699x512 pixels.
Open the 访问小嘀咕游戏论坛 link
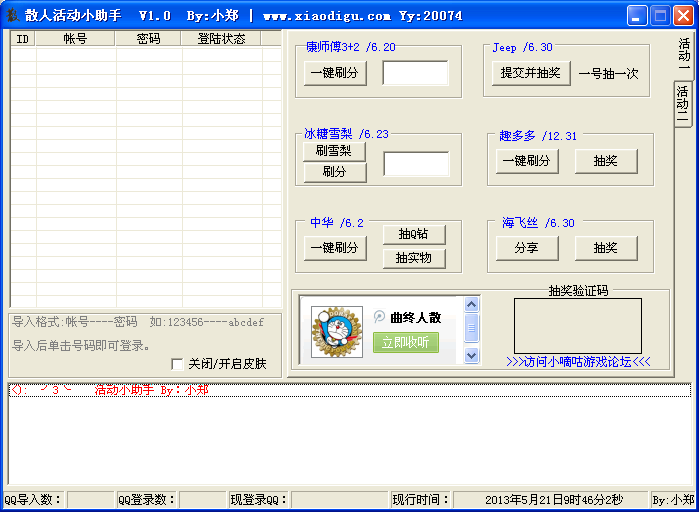click(578, 361)
